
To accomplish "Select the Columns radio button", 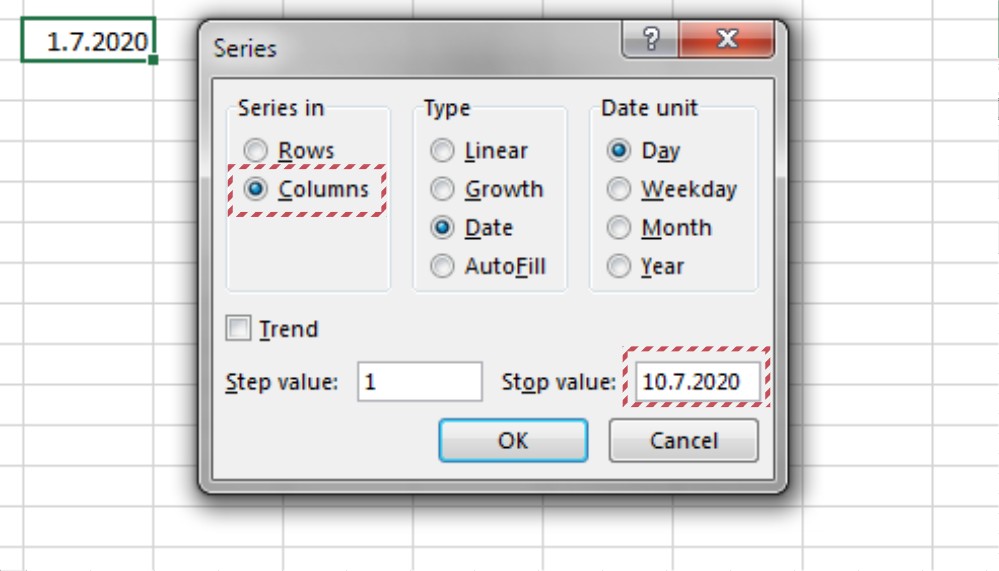I will click(x=257, y=190).
